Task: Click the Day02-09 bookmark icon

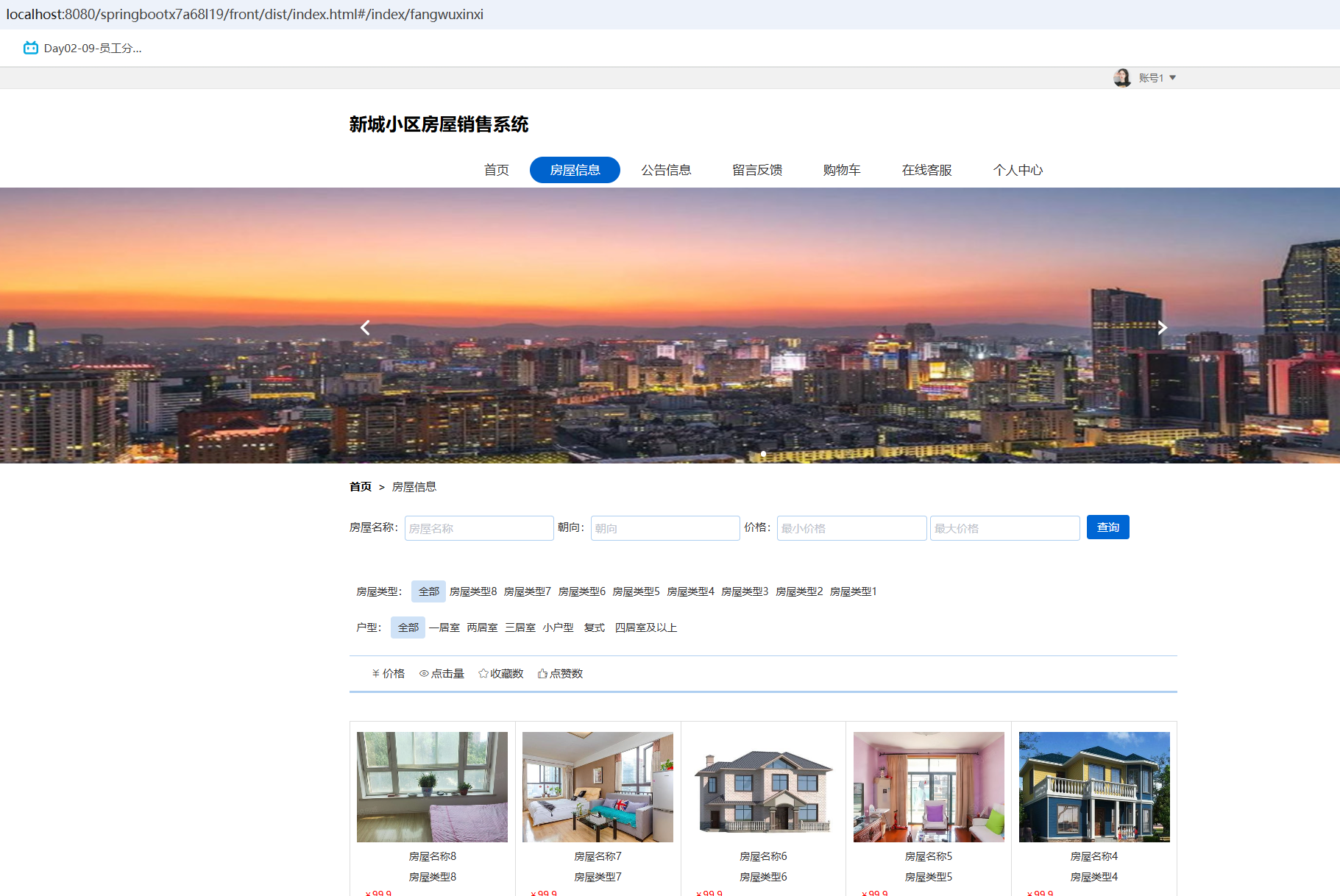Action: tap(30, 48)
